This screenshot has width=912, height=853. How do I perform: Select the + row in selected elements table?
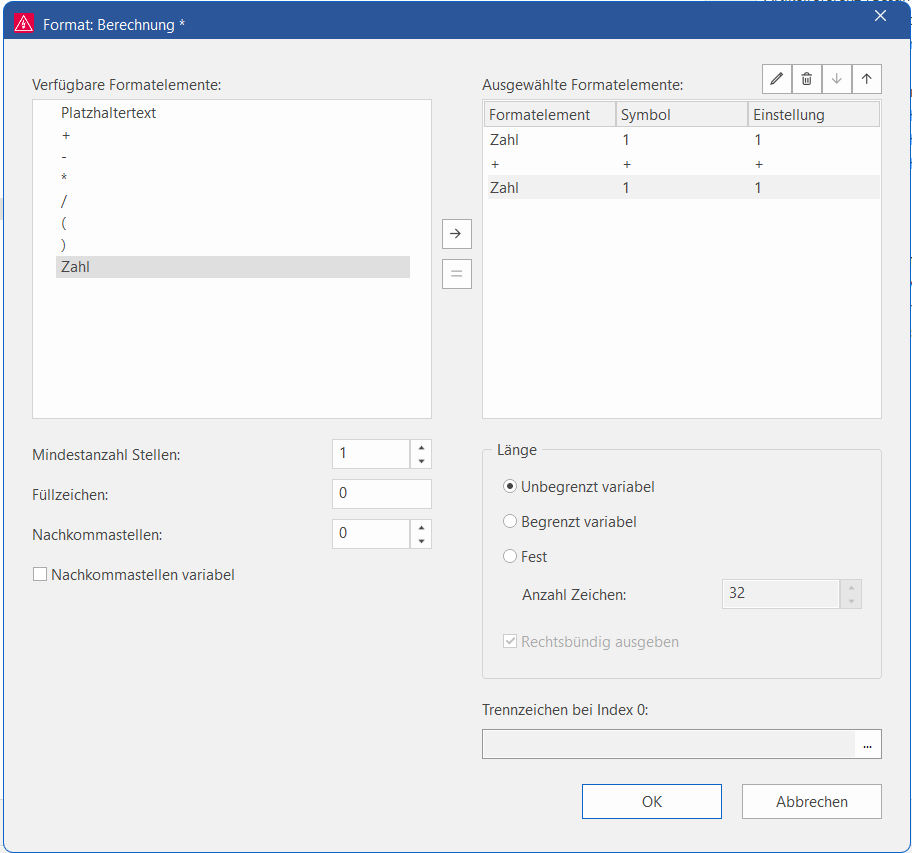point(683,164)
